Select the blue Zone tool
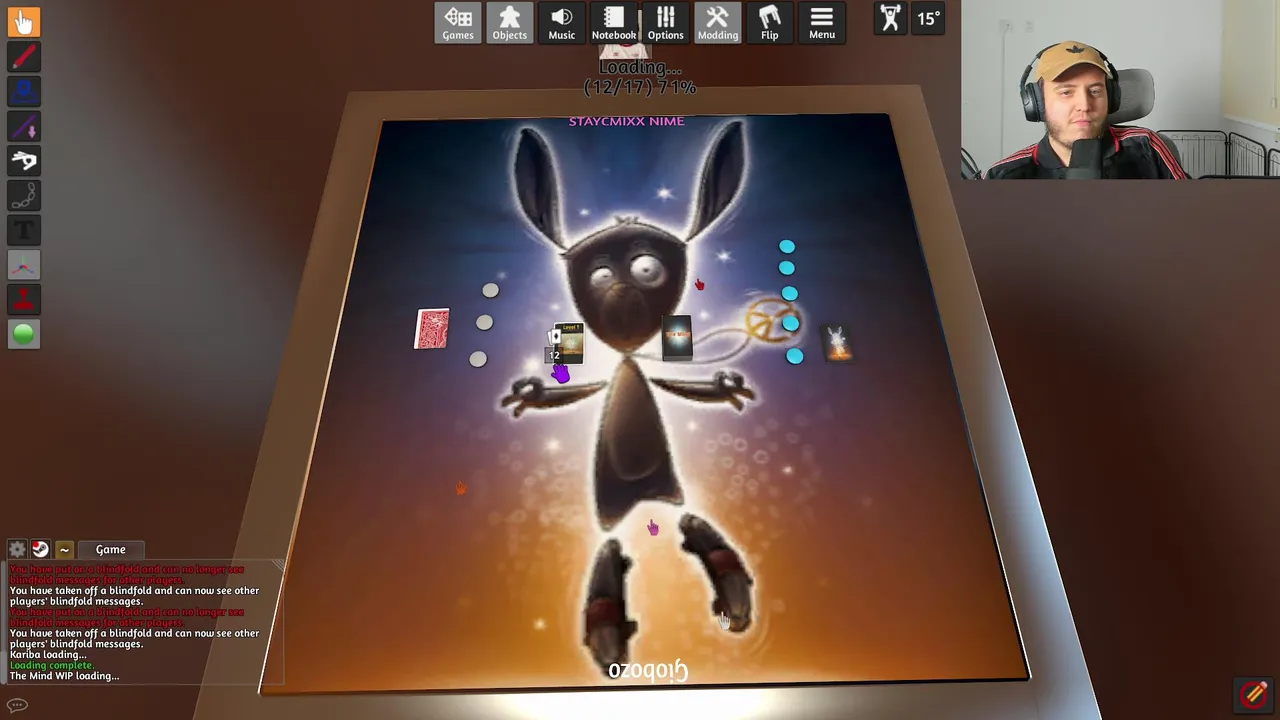The width and height of the screenshot is (1280, 720). click(x=24, y=92)
